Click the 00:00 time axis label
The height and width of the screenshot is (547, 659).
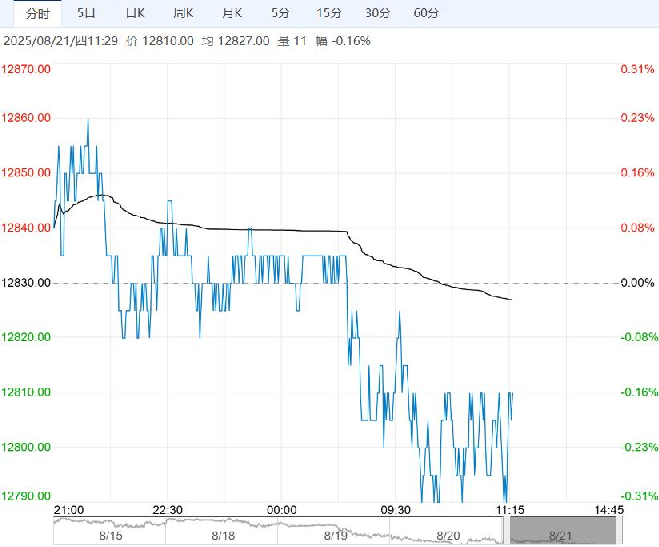[x=281, y=510]
